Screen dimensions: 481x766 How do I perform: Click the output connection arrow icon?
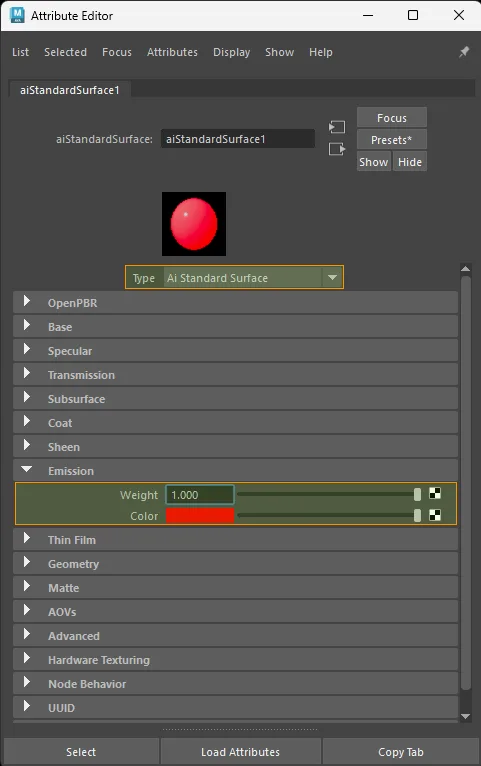pyautogui.click(x=337, y=149)
